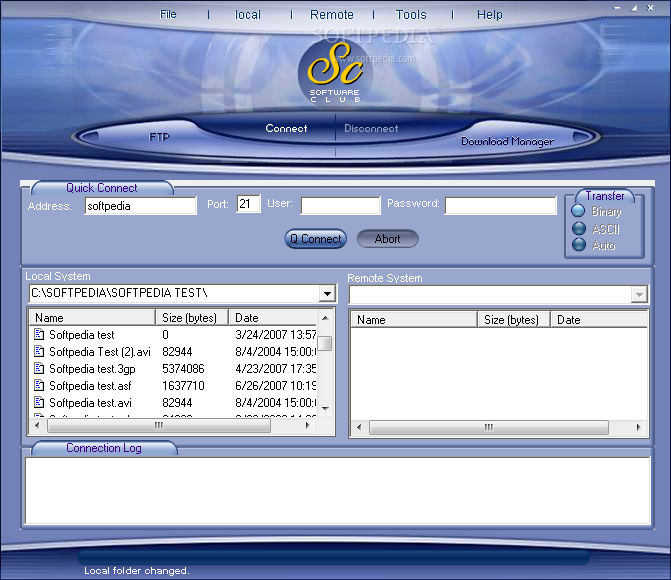Click local list scroll down arrow
The image size is (671, 580).
325,409
